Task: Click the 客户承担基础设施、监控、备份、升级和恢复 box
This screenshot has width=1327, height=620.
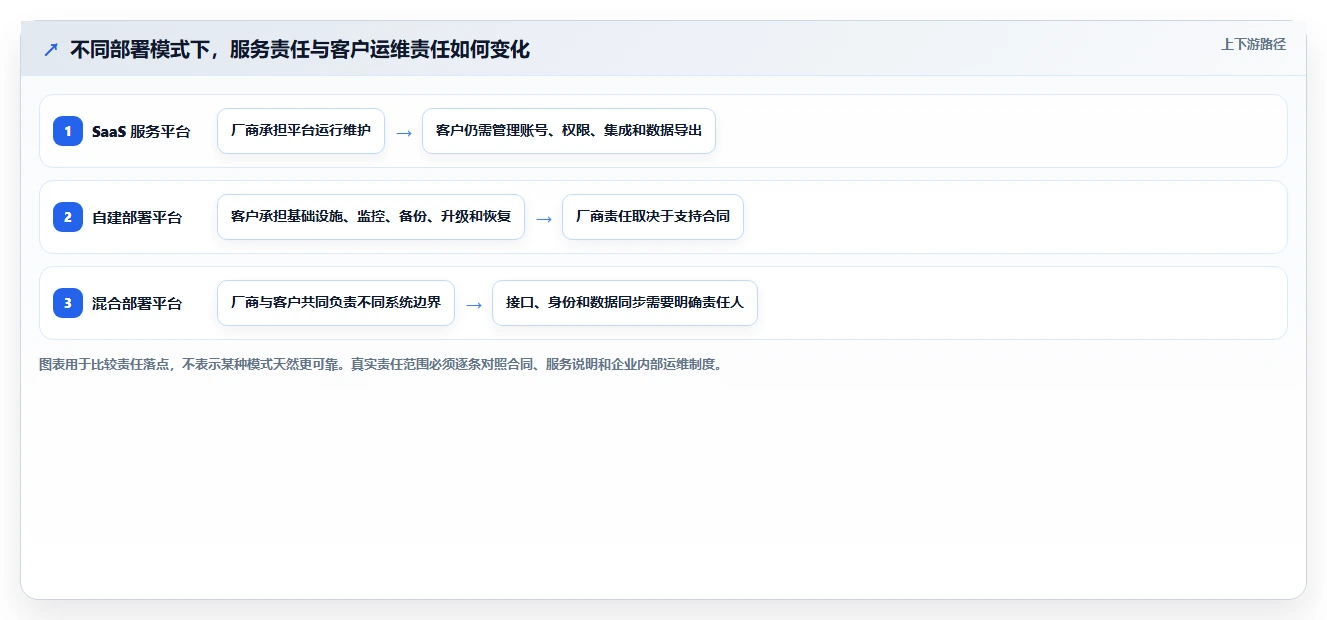Action: click(371, 217)
